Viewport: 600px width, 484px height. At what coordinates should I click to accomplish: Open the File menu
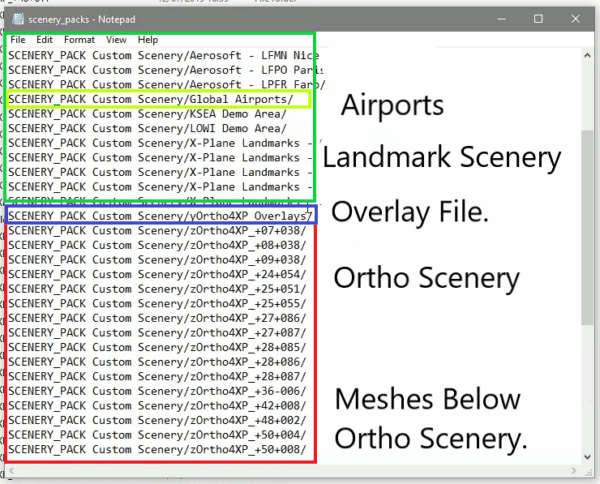[18, 40]
